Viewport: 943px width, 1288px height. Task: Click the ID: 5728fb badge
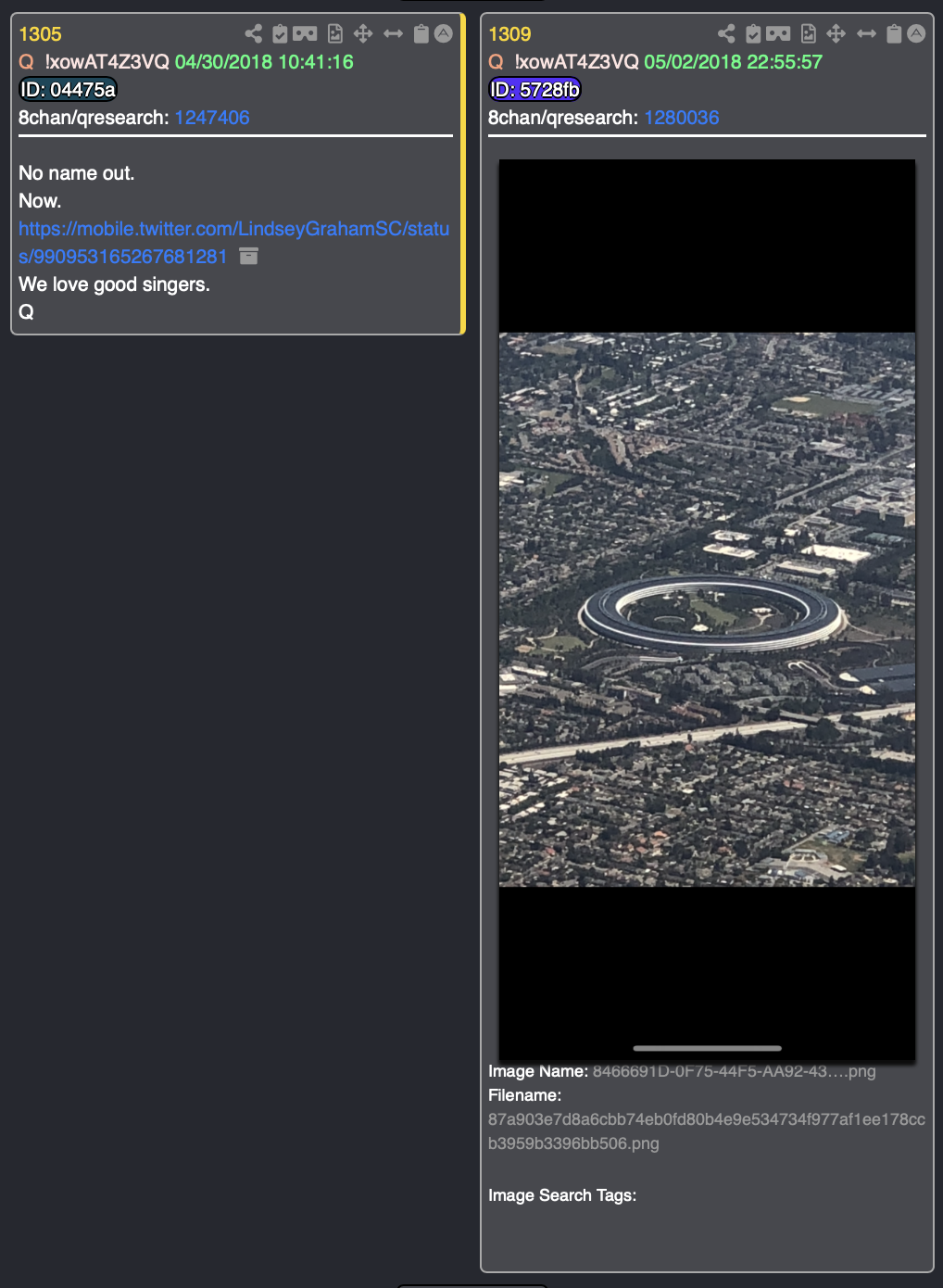click(534, 90)
